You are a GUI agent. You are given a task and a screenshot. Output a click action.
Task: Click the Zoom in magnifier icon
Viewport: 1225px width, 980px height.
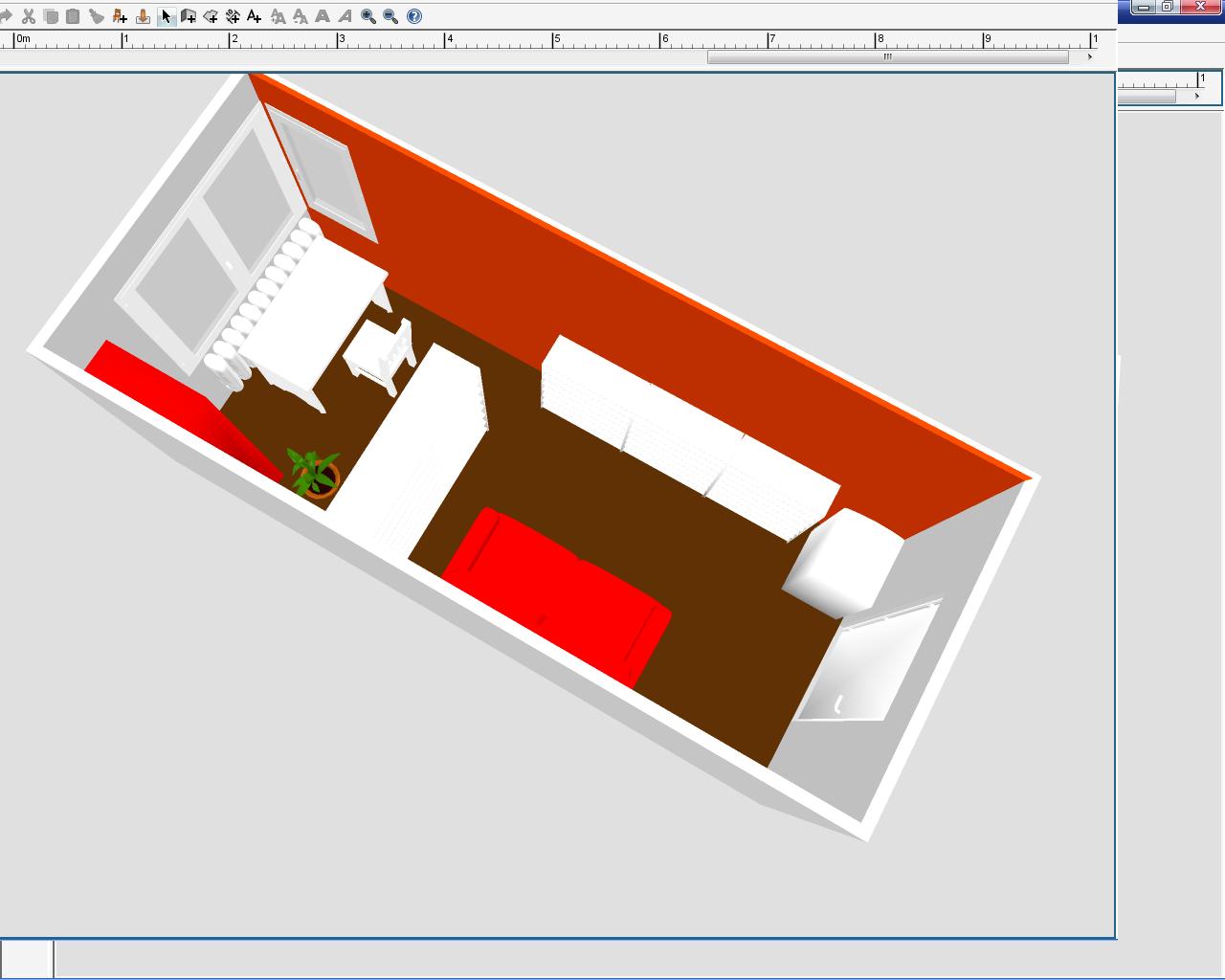pyautogui.click(x=368, y=16)
